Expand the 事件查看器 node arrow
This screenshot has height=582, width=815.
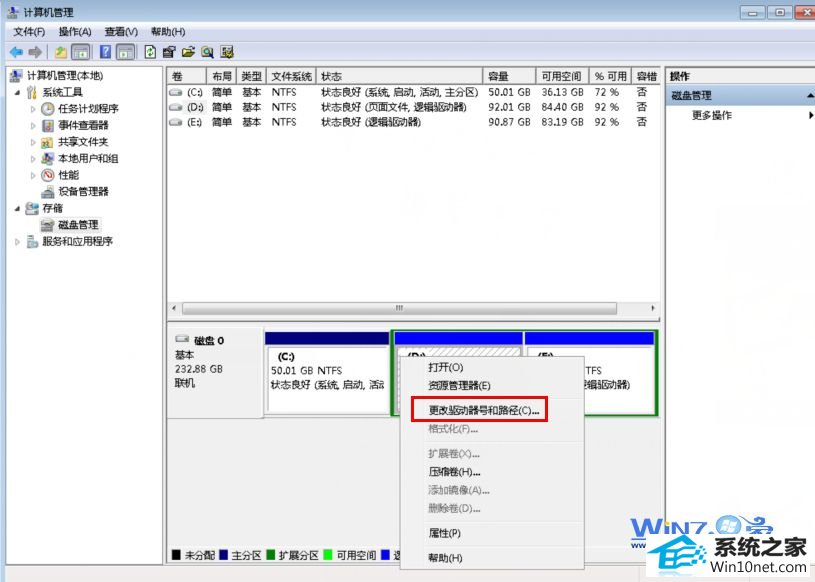(x=33, y=126)
